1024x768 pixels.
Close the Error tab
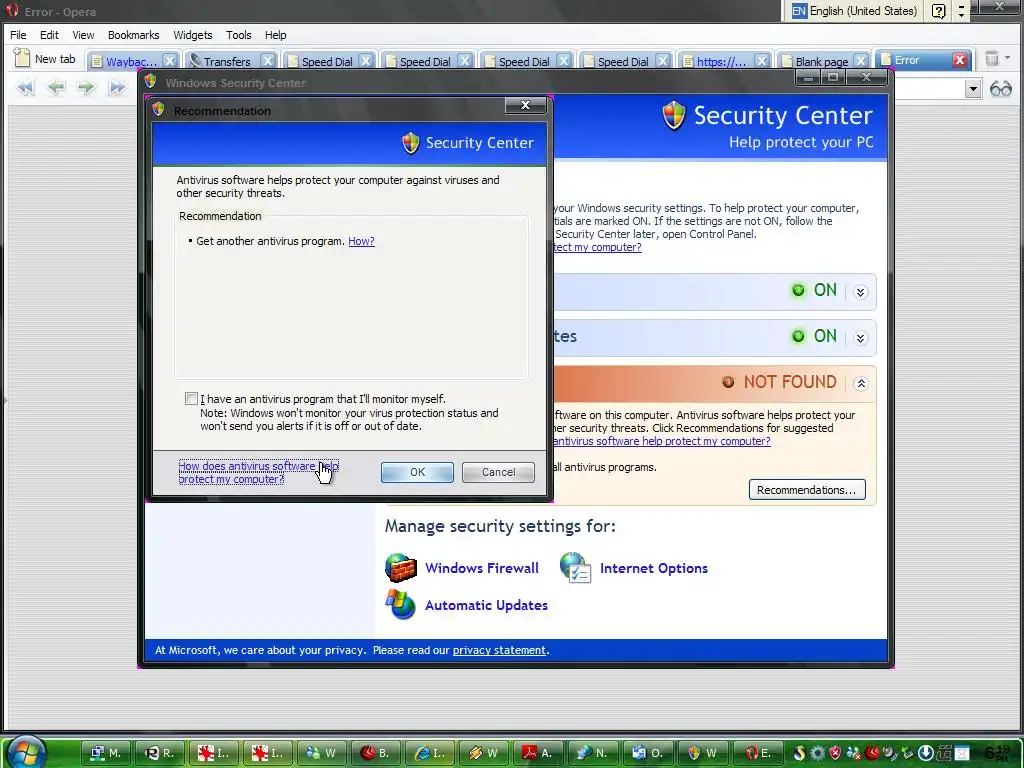959,60
